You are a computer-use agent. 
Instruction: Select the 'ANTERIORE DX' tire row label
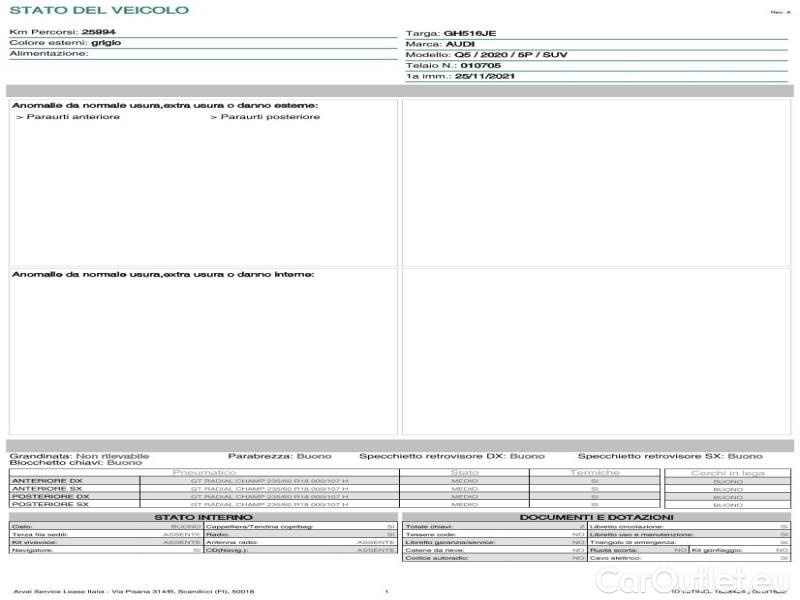(x=47, y=481)
